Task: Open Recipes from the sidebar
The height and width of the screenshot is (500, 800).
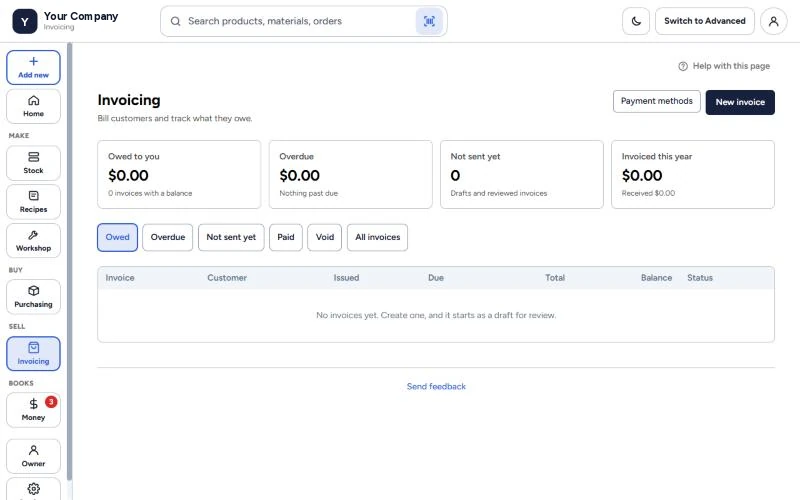Action: click(x=33, y=202)
